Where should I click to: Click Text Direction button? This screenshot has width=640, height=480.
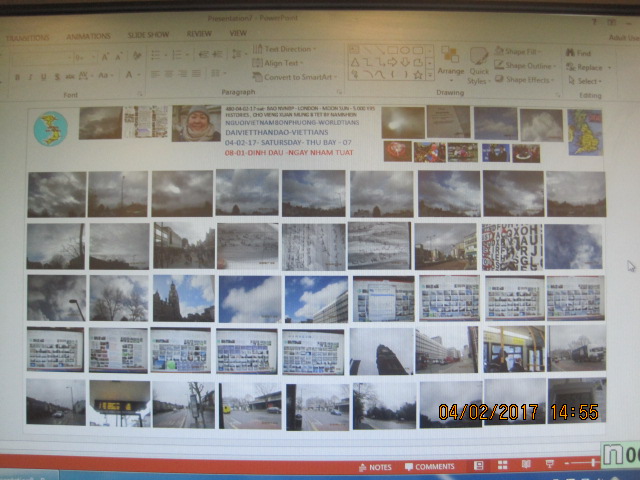pos(284,49)
